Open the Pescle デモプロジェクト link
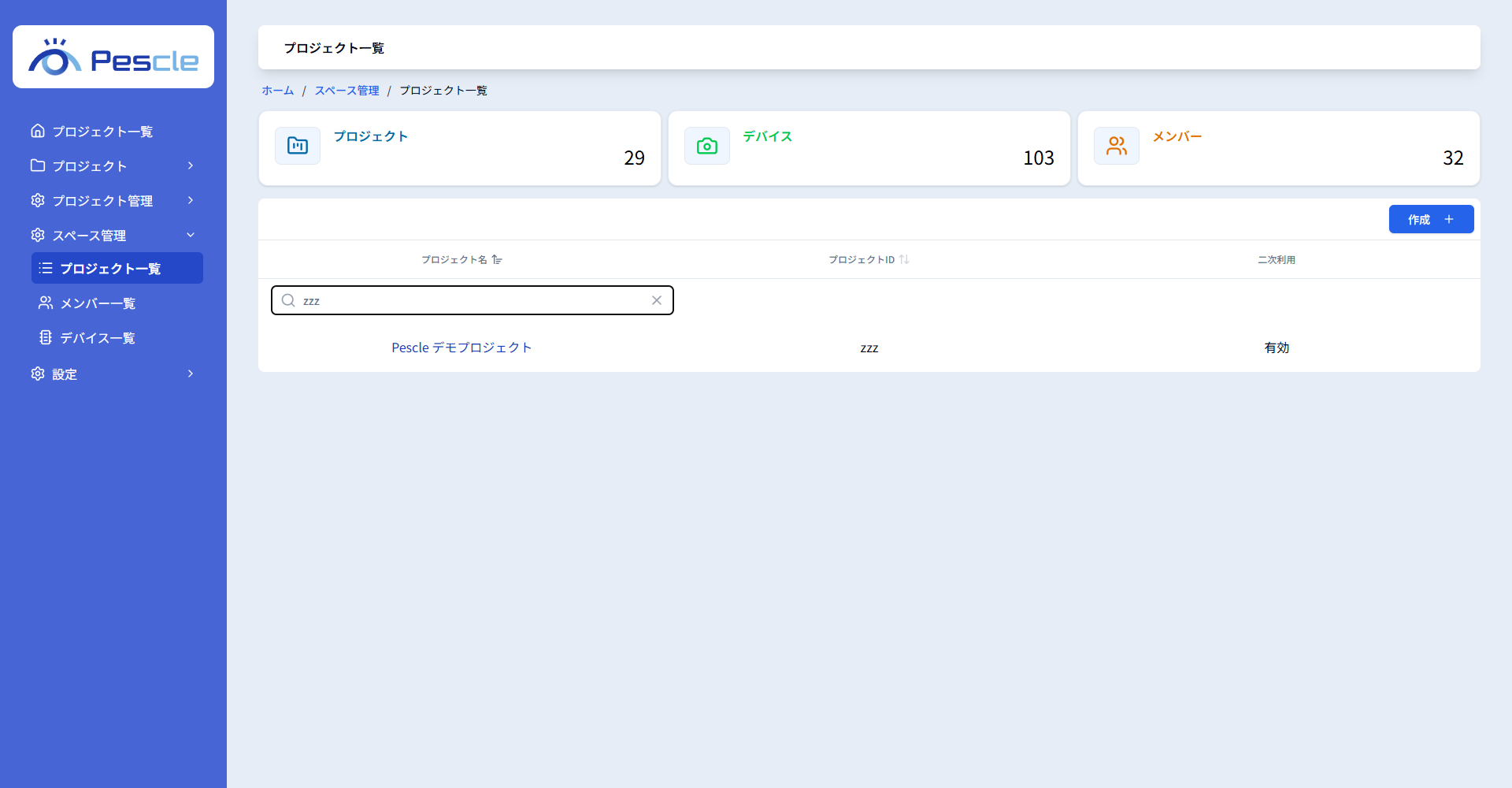Screen dimensions: 1512x788 tap(461, 348)
